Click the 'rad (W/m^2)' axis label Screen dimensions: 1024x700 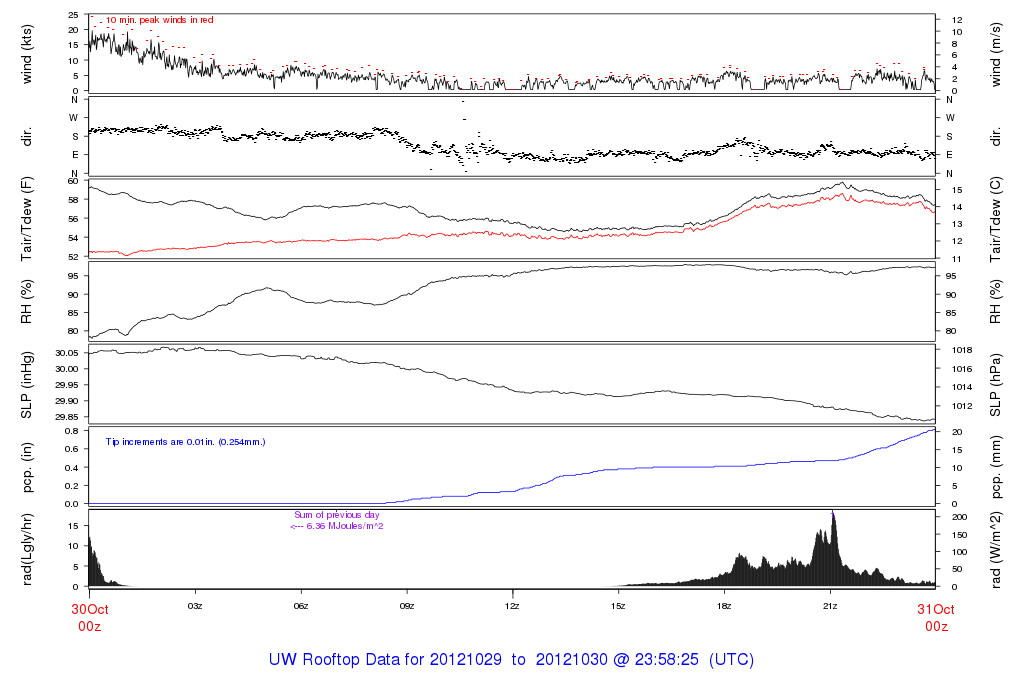coord(995,550)
